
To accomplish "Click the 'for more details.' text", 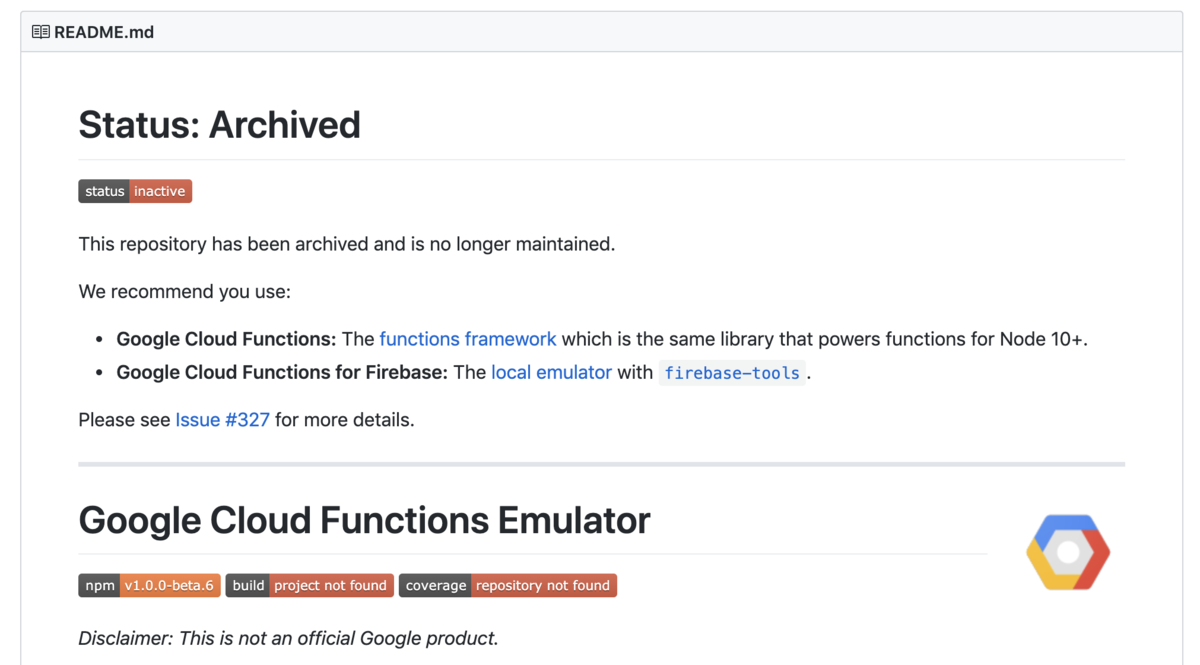I will click(344, 420).
